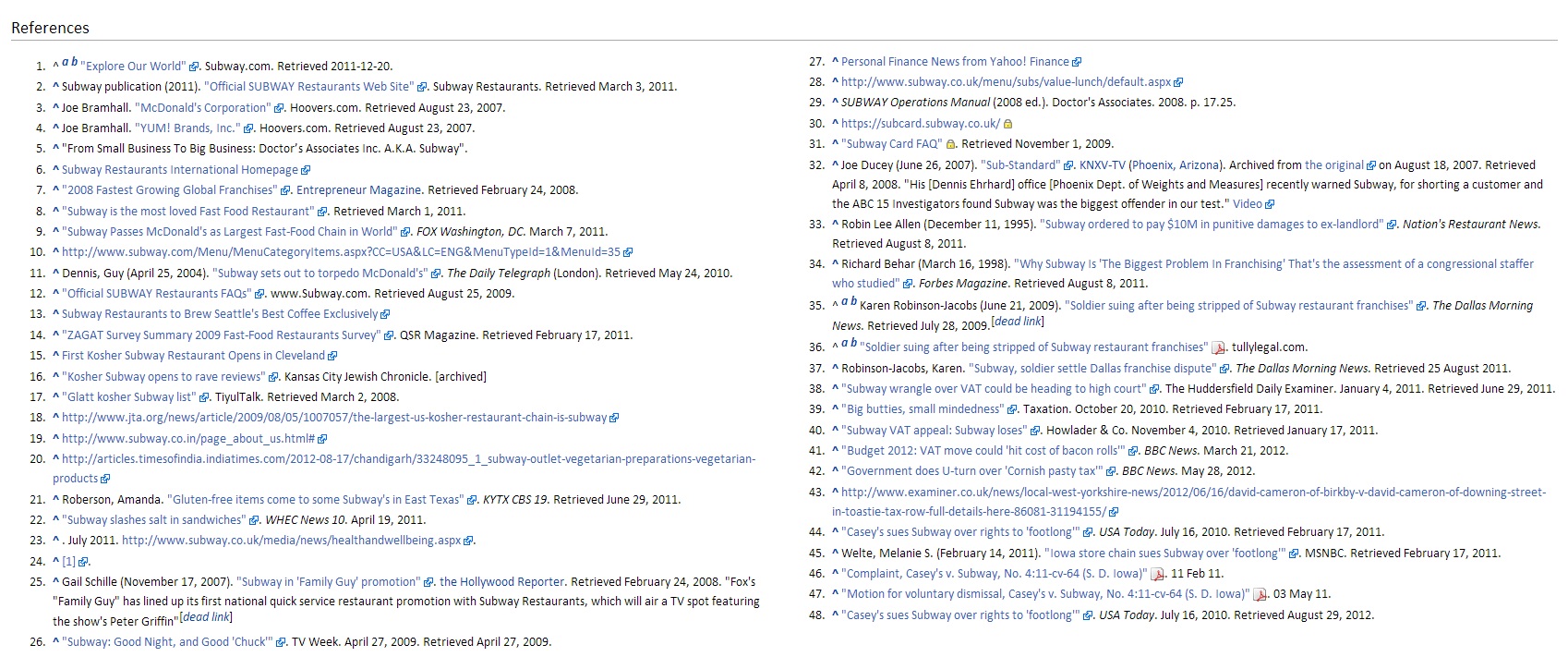The image size is (1568, 657).
Task: Click external link icon after "Video"
Action: [1270, 204]
